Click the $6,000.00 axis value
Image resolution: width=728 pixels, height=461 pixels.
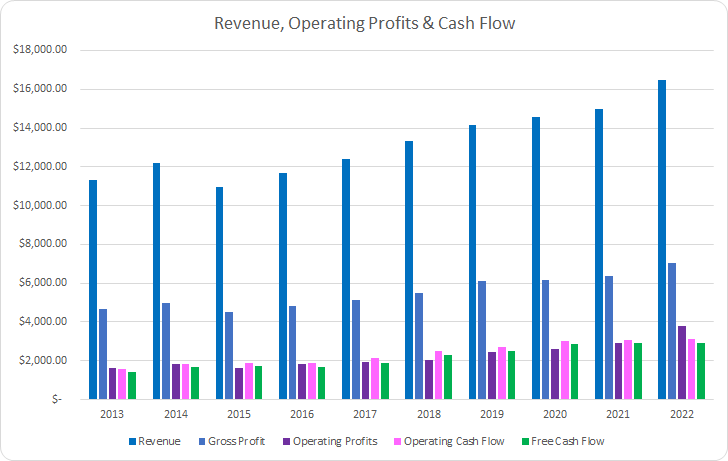[43, 283]
